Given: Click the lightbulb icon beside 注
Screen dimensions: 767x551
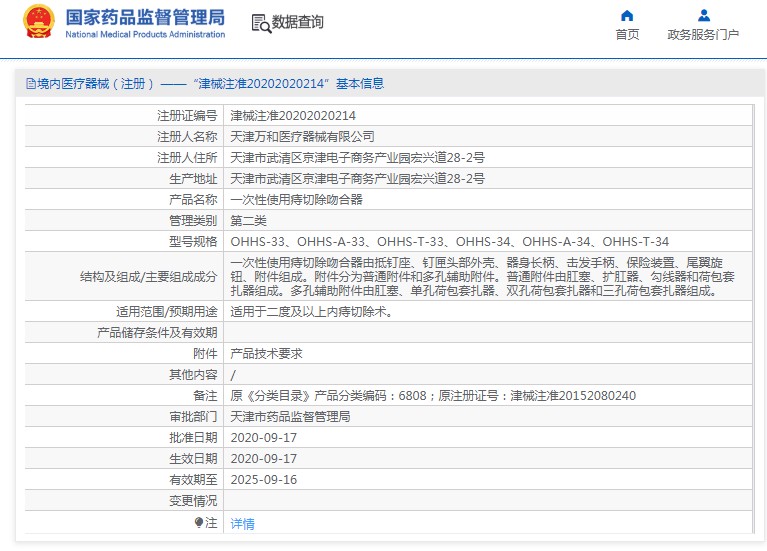Looking at the screenshot, I should pyautogui.click(x=199, y=523).
